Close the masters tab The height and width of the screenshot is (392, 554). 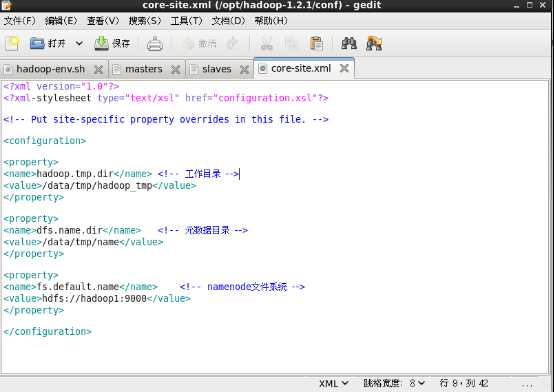176,70
